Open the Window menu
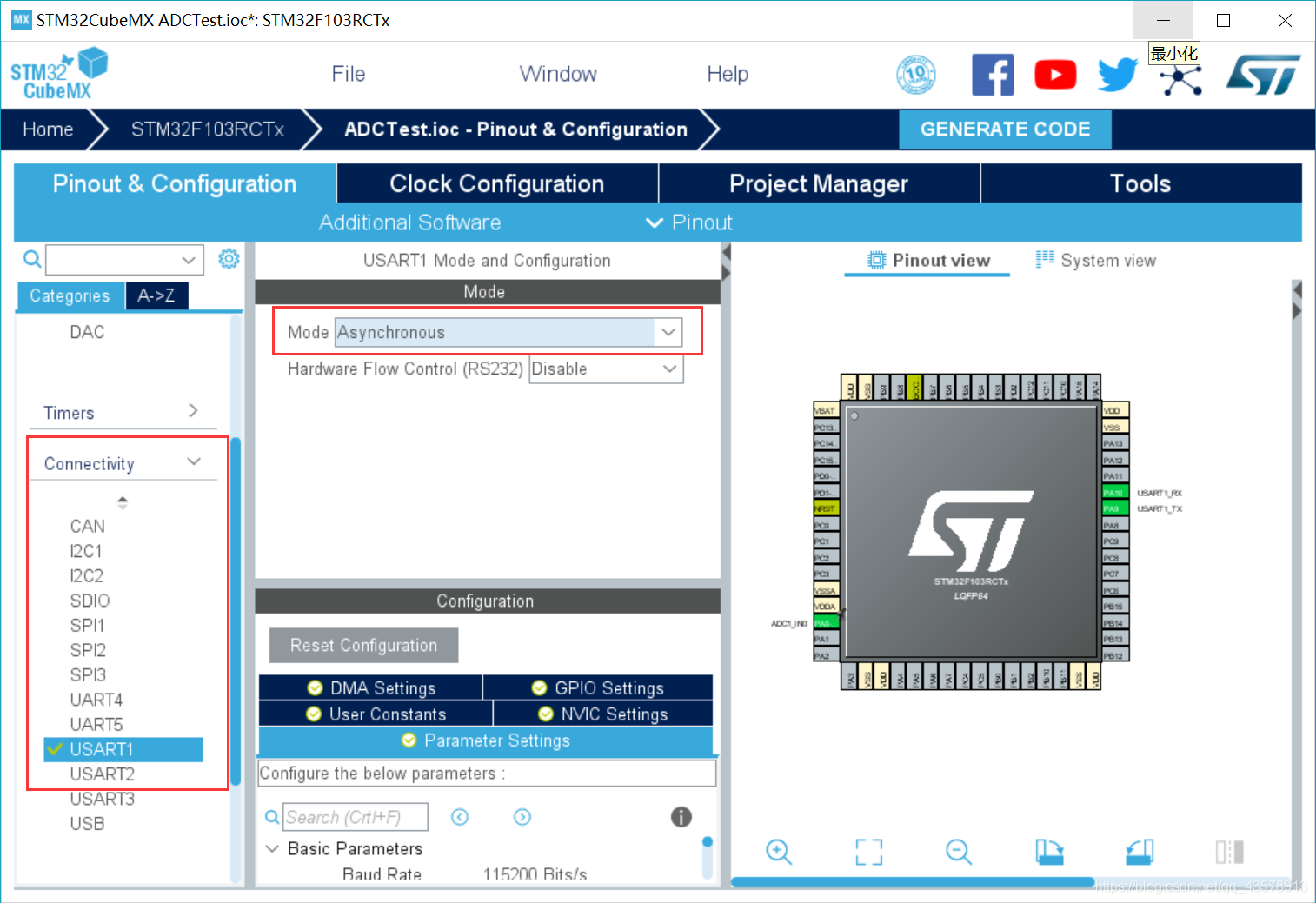Image resolution: width=1316 pixels, height=903 pixels. 558,74
